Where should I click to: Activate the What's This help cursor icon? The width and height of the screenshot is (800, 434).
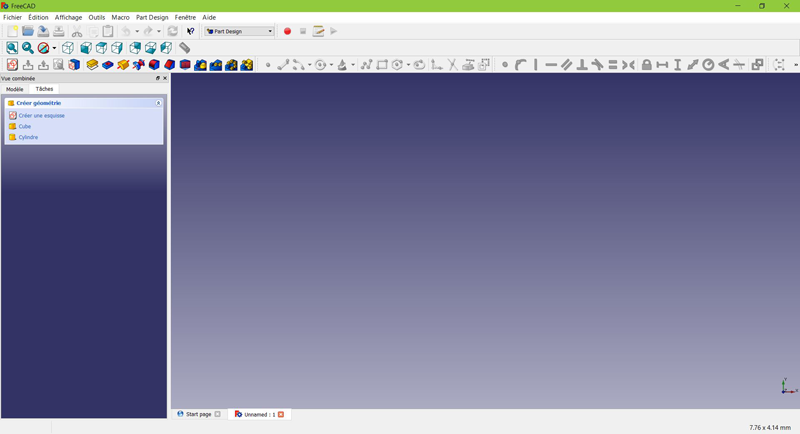tap(190, 31)
